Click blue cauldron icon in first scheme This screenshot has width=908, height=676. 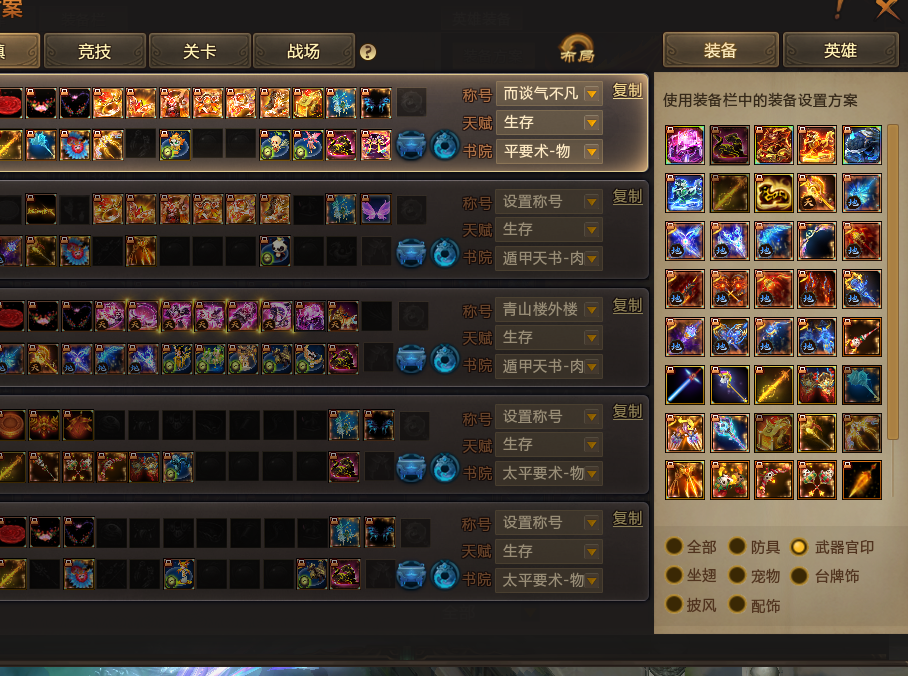[411, 145]
